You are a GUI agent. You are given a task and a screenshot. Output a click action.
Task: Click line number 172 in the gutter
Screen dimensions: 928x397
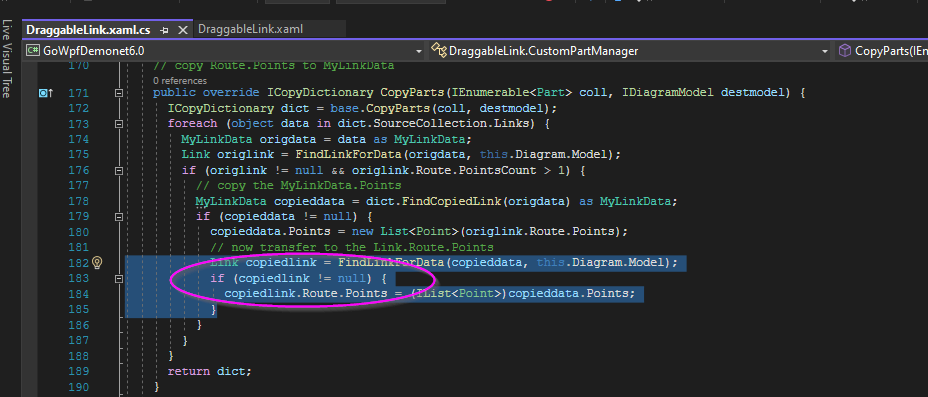coord(79,109)
